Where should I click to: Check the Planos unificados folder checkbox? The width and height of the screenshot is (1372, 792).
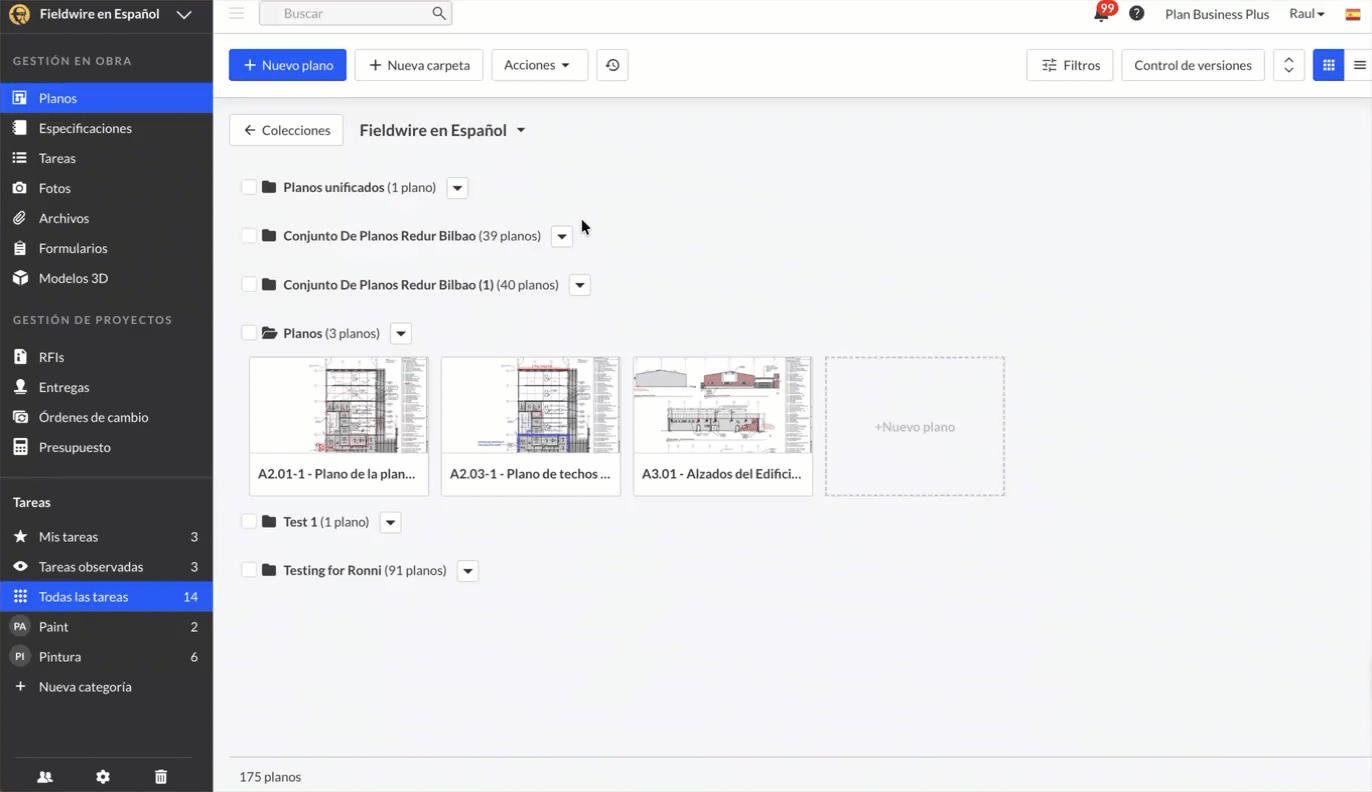(x=249, y=187)
